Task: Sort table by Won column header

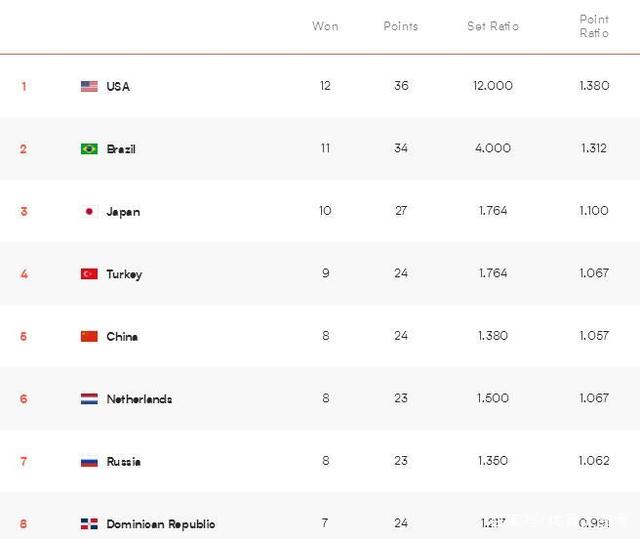Action: pyautogui.click(x=325, y=26)
